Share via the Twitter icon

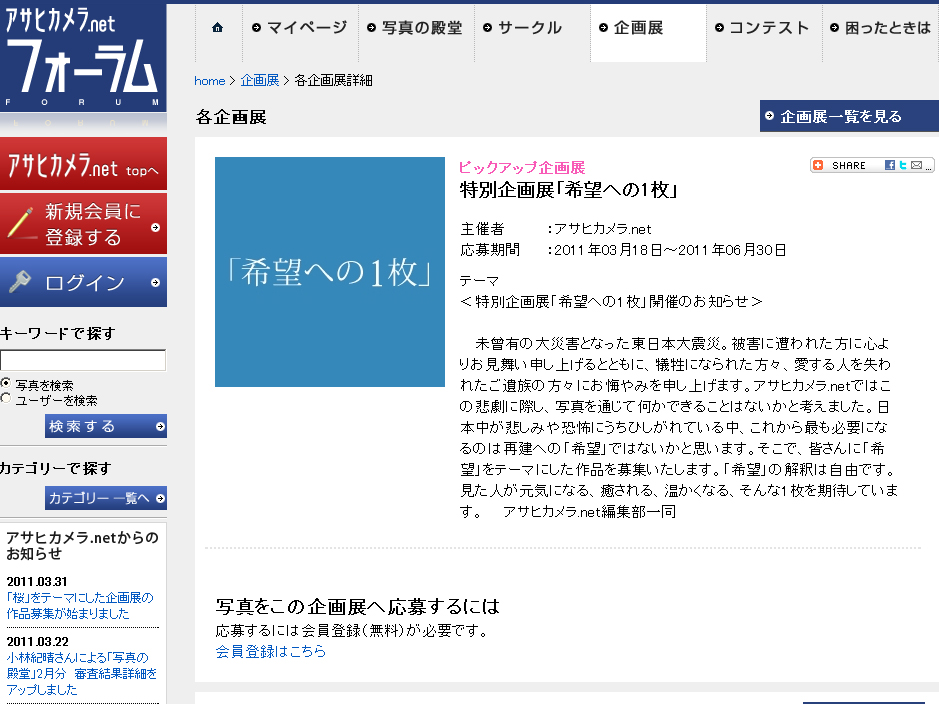[x=903, y=165]
